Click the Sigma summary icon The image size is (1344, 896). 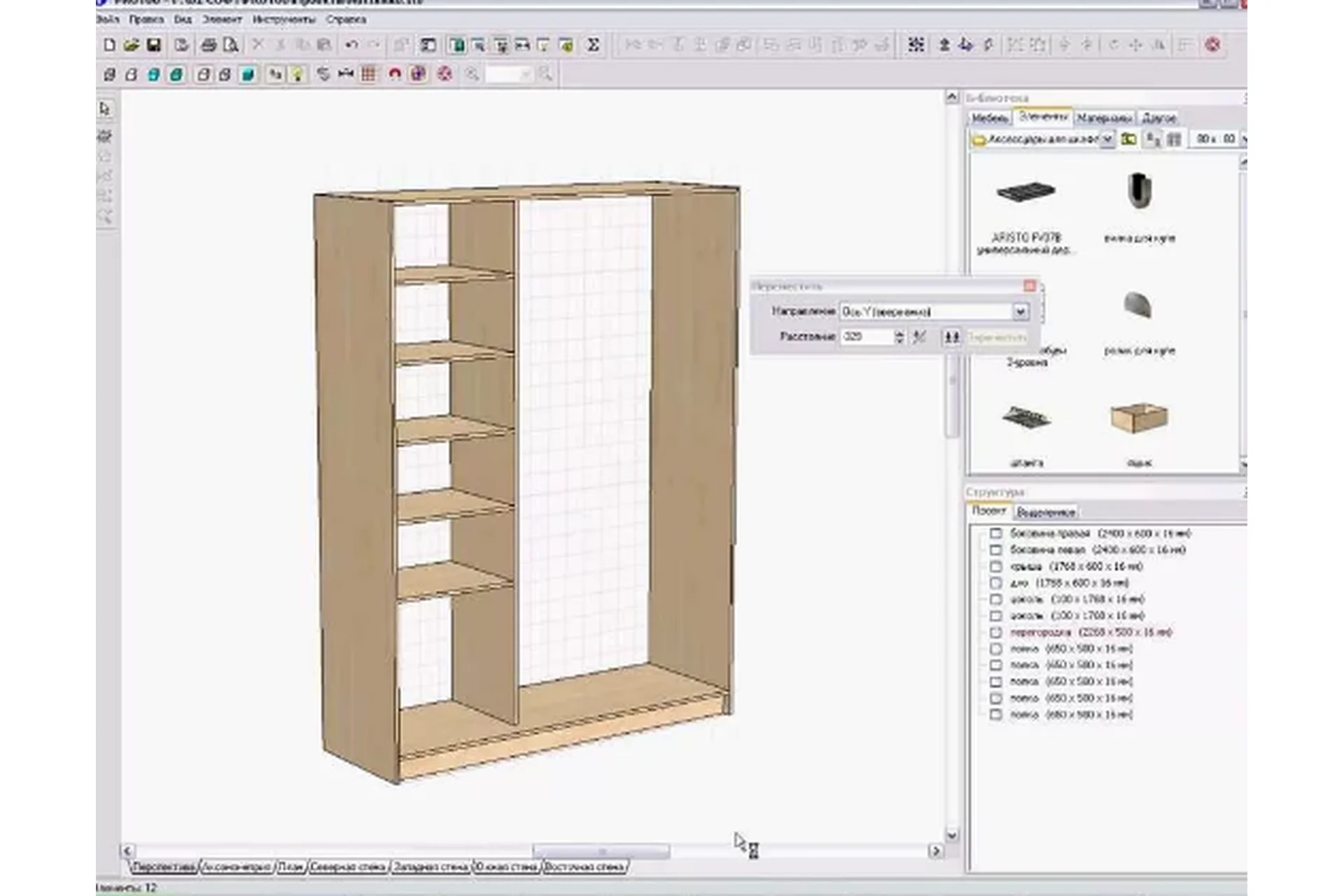coord(593,45)
